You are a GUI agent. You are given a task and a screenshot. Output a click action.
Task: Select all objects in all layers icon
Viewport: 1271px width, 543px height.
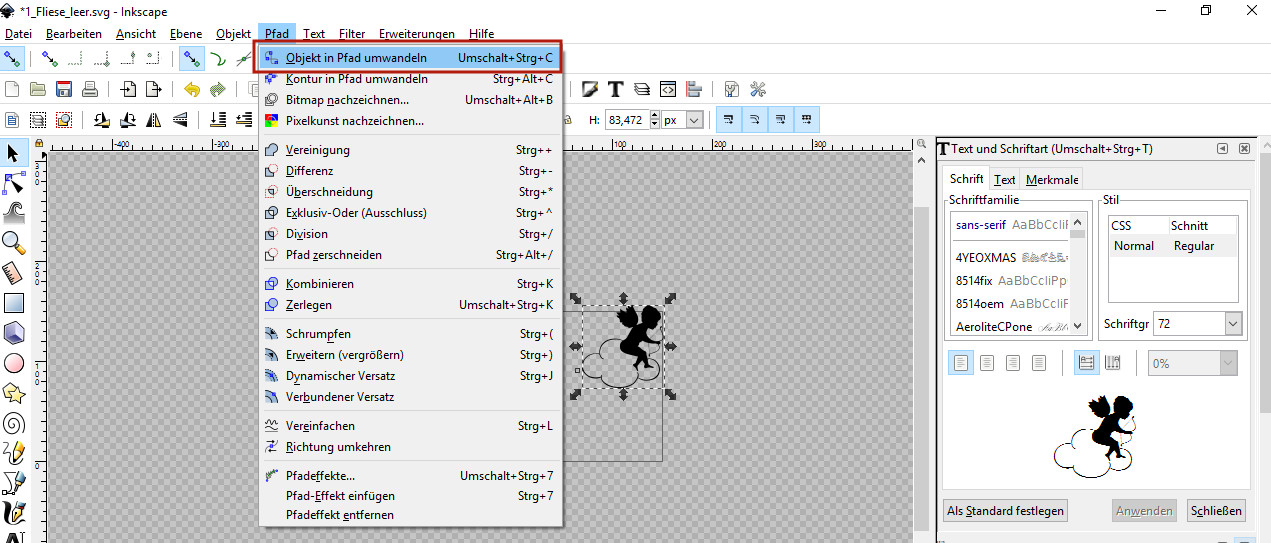point(38,120)
